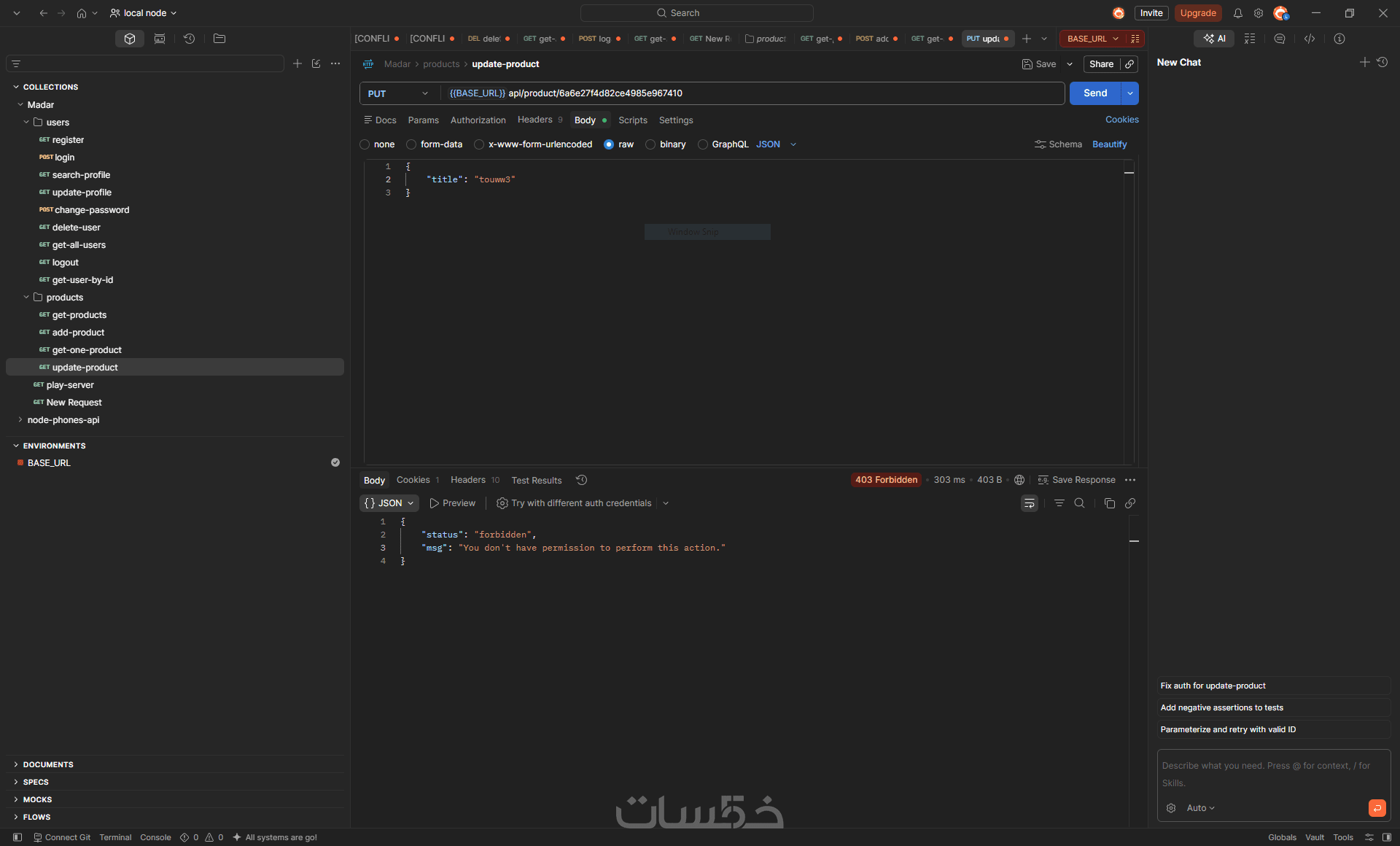
Task: Open the sidebar three-dots options menu
Action: [335, 64]
